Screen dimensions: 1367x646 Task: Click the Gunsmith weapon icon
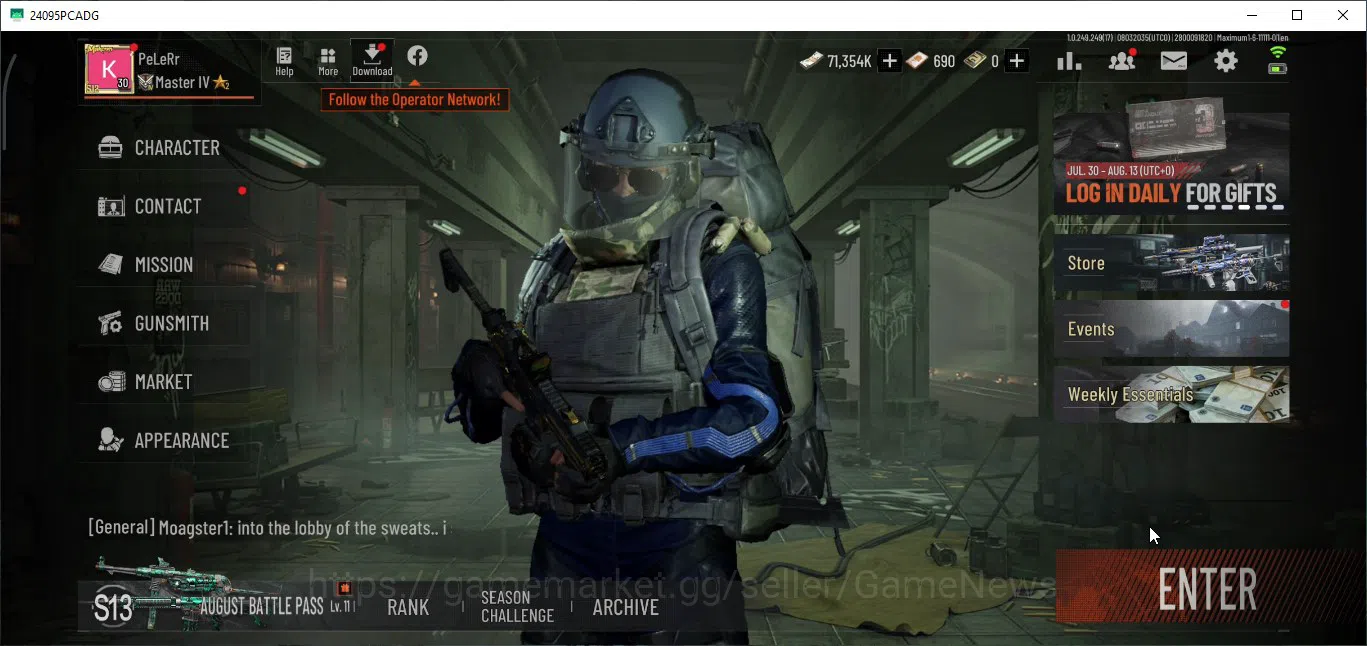(110, 324)
